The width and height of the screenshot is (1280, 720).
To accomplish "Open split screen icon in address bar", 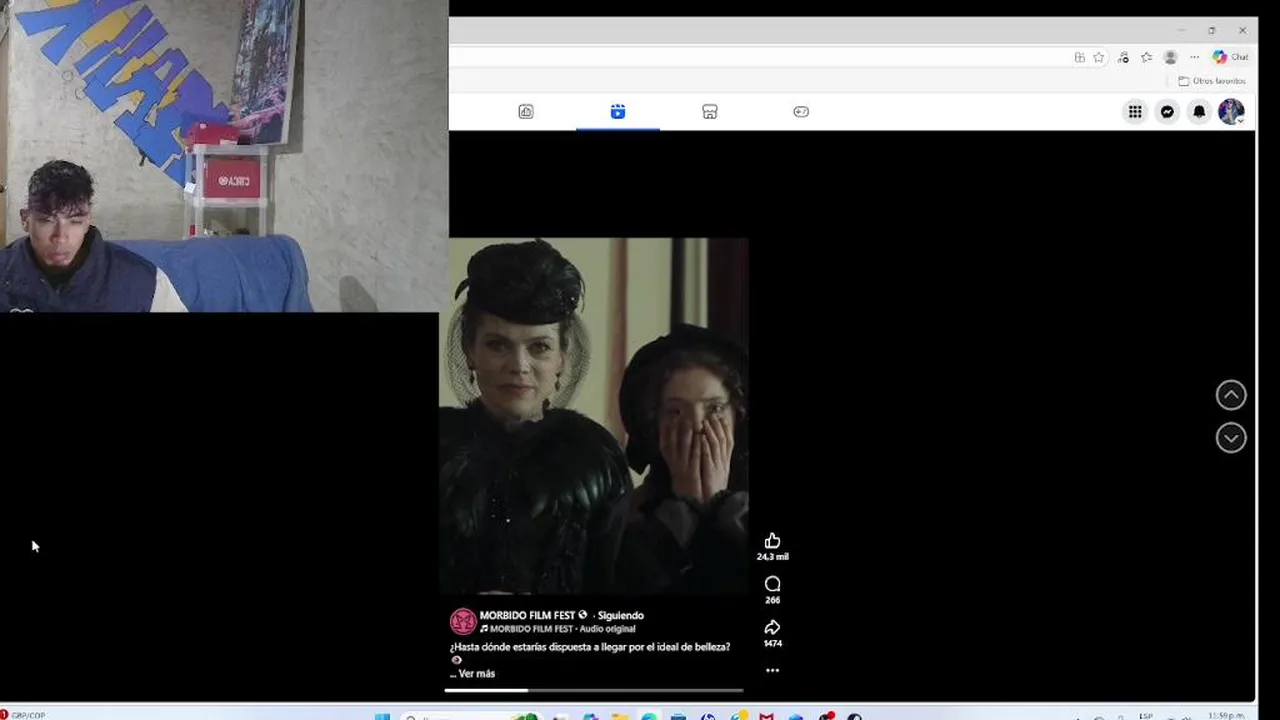I will point(1079,57).
